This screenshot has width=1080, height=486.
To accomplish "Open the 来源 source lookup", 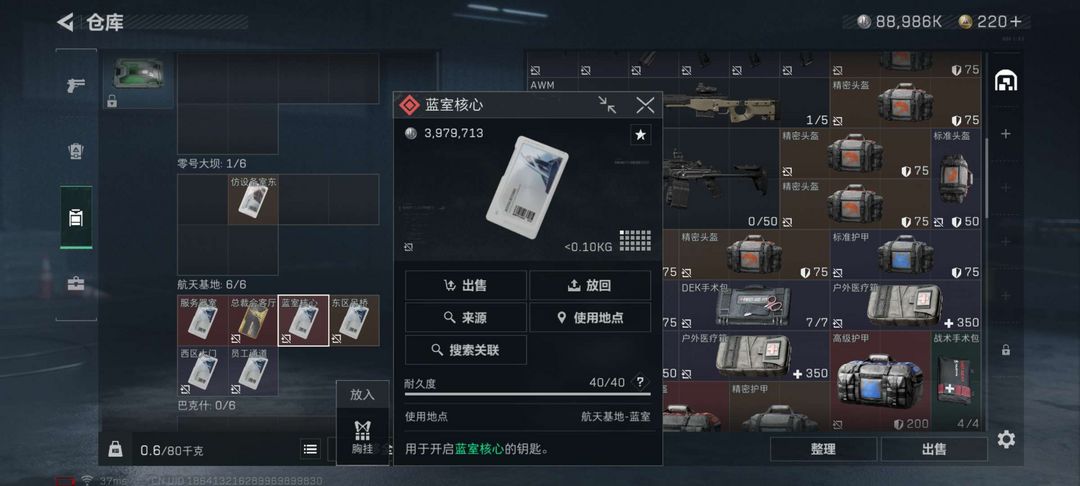I will [466, 317].
